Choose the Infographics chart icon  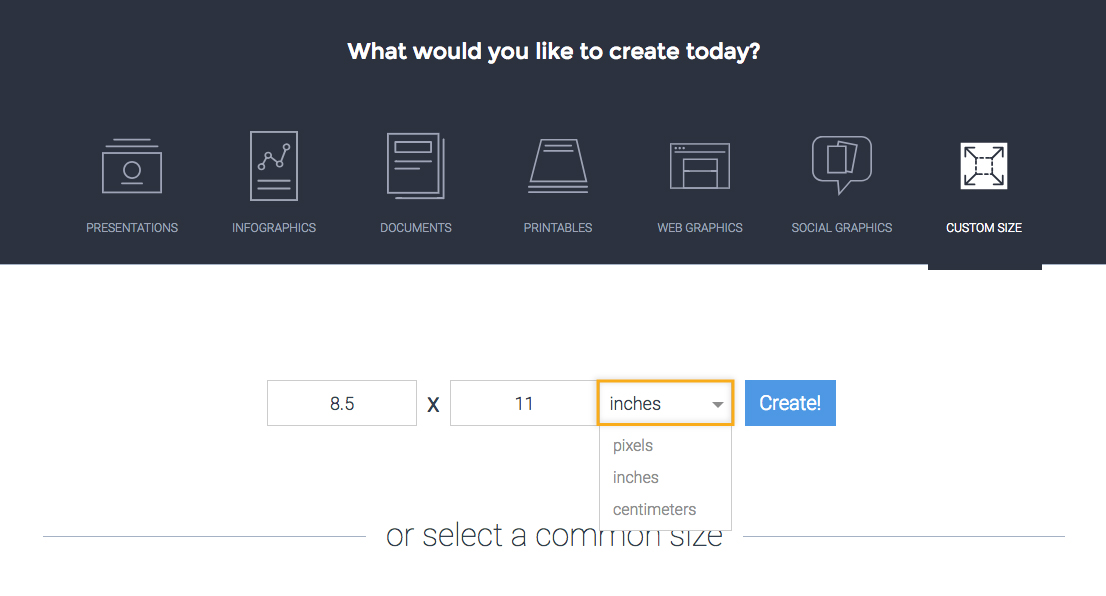[274, 166]
